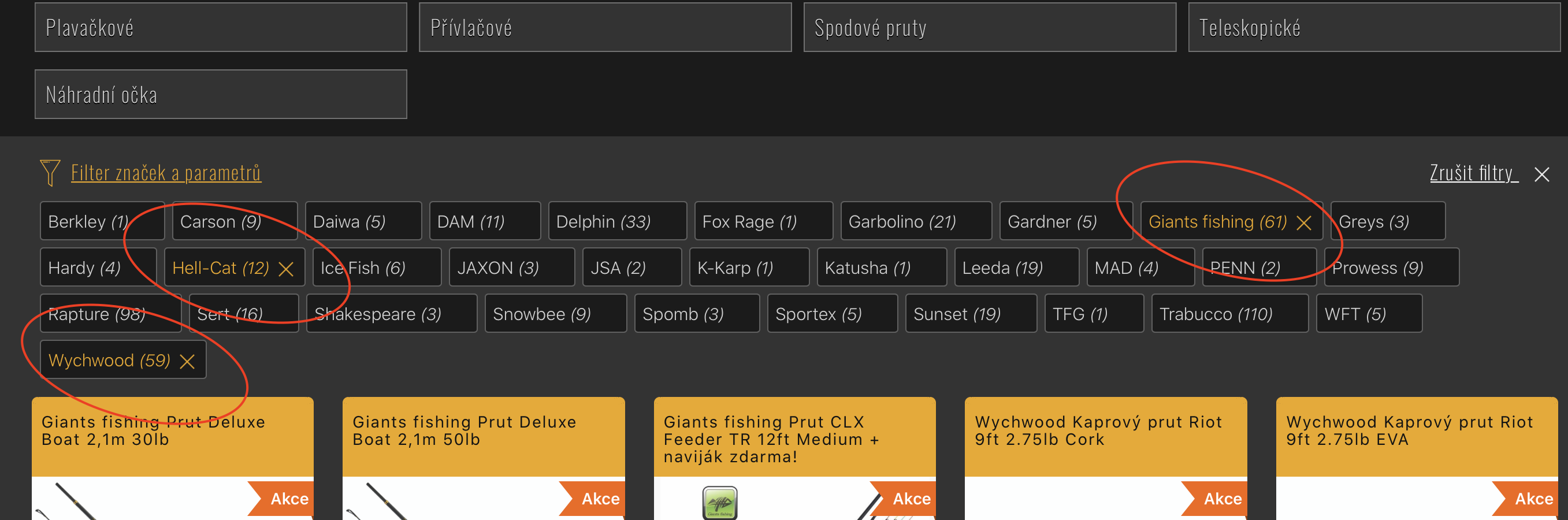
Task: Open the Teleskopické category
Action: point(1374,27)
